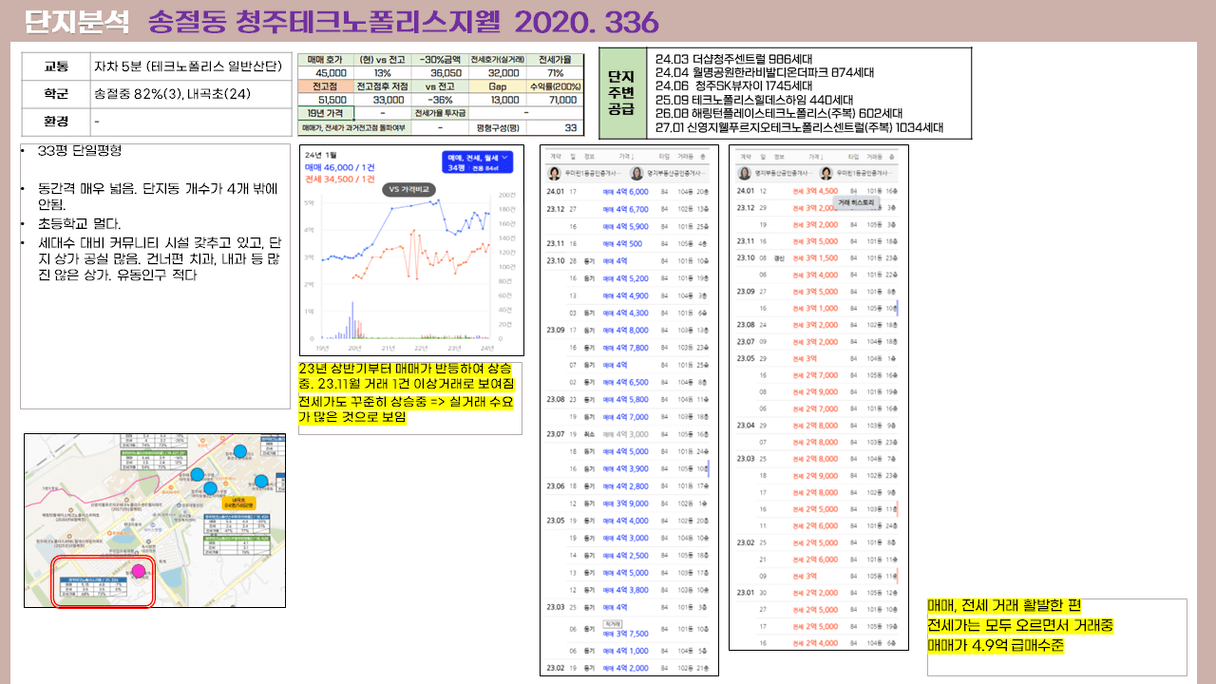Click the 테크노폴리스힐데스하임 440세대 supply line

coord(754,100)
